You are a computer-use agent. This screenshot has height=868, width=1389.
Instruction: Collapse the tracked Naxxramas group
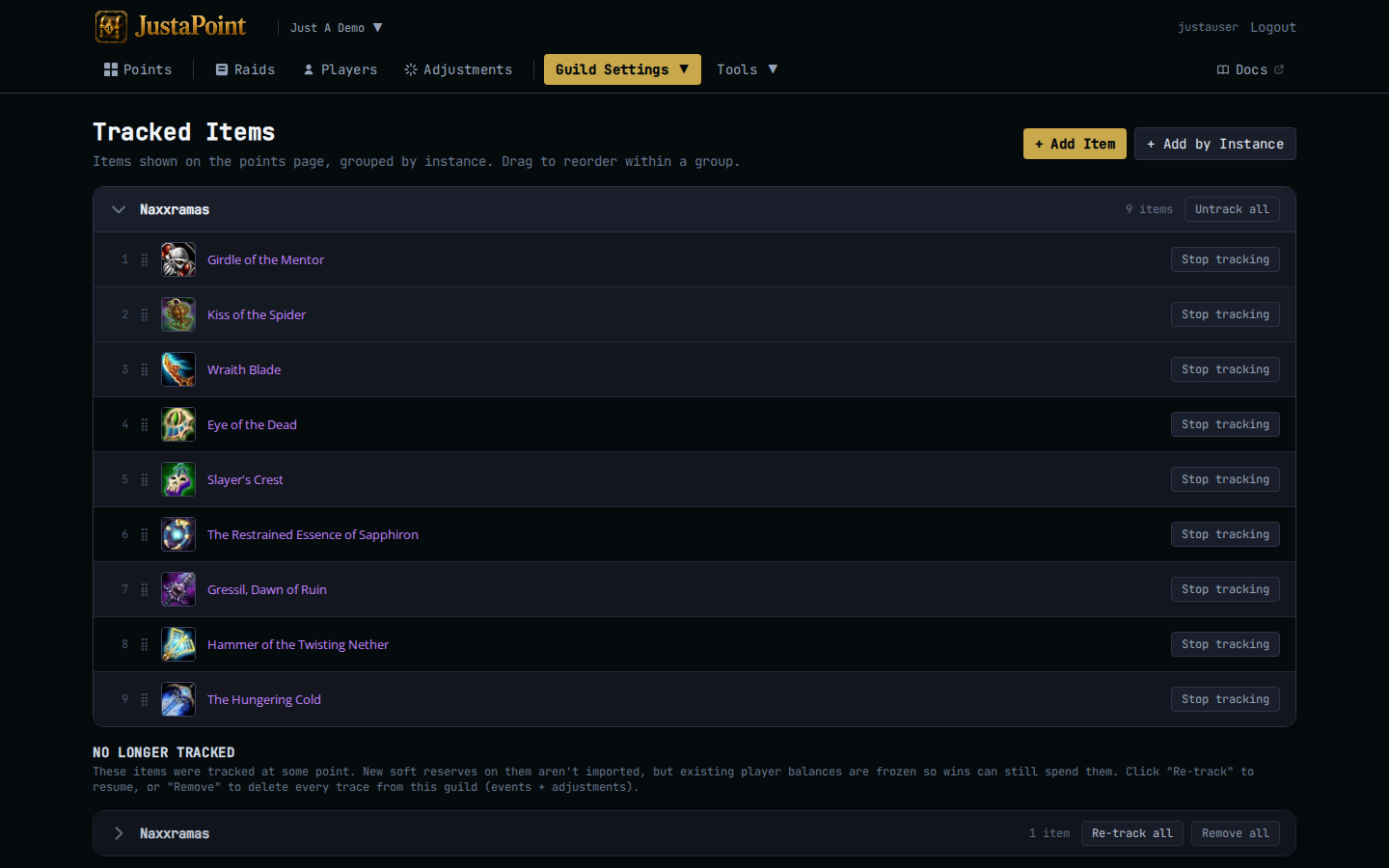tap(119, 209)
